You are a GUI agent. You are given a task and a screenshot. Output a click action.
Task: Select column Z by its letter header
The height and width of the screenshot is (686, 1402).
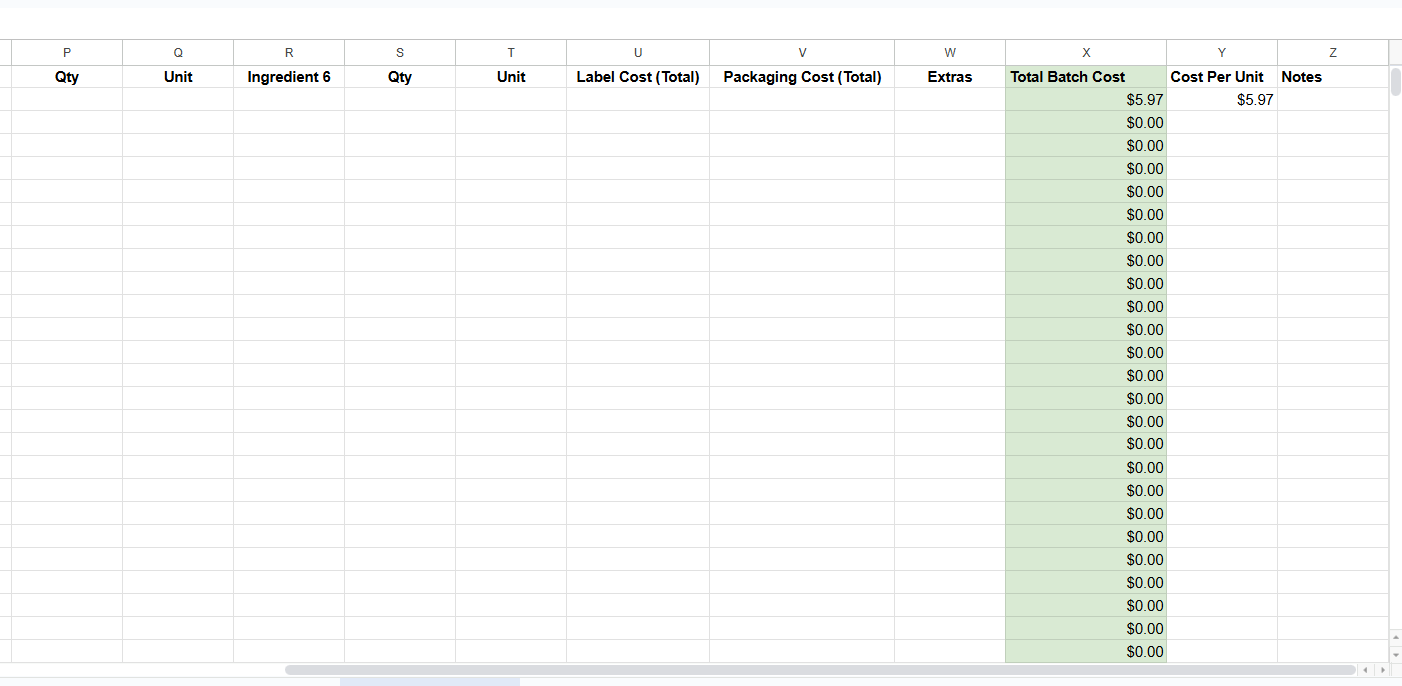(1332, 53)
